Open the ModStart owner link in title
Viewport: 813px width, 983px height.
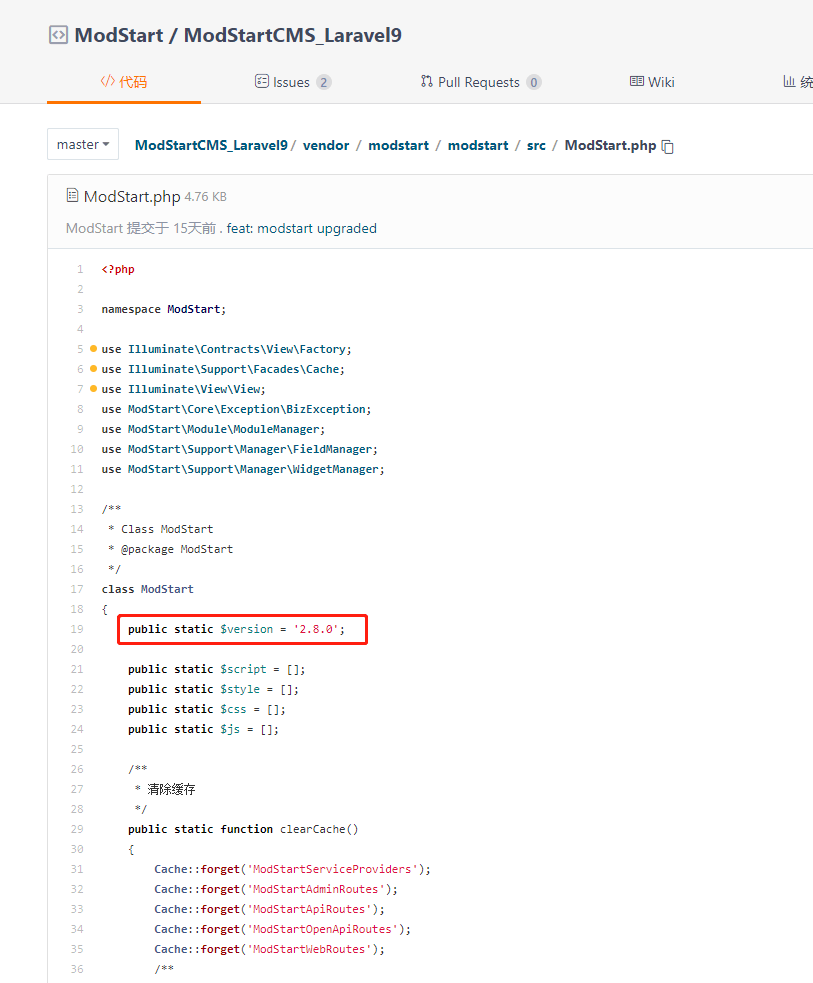(x=119, y=35)
